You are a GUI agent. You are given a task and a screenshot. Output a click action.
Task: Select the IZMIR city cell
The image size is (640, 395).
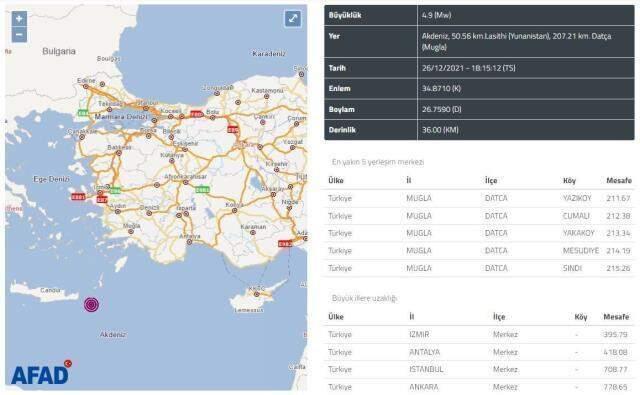pyautogui.click(x=419, y=334)
